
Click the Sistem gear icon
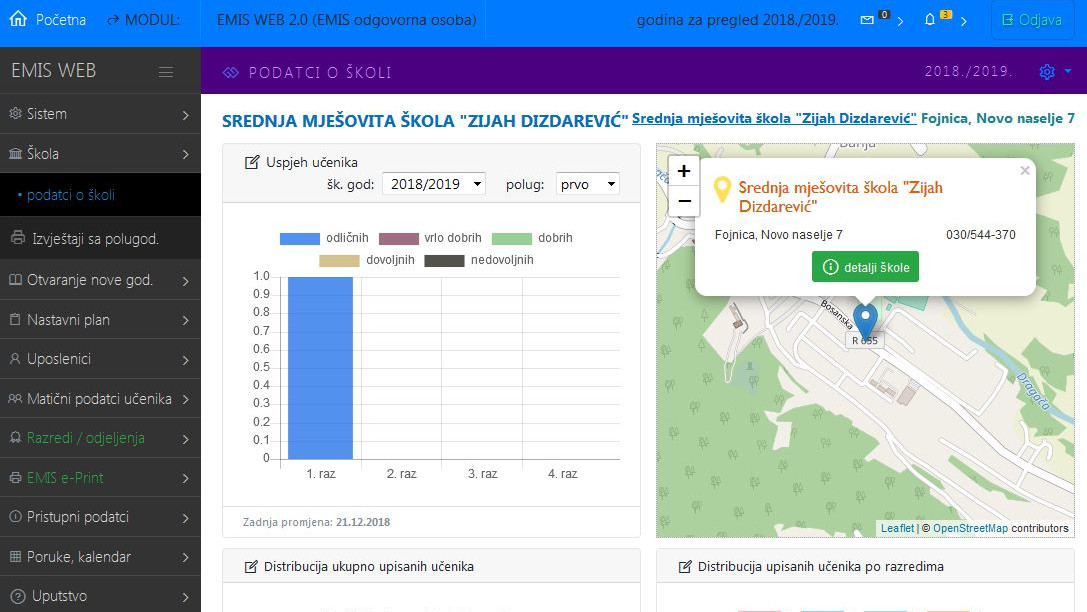pyautogui.click(x=15, y=114)
